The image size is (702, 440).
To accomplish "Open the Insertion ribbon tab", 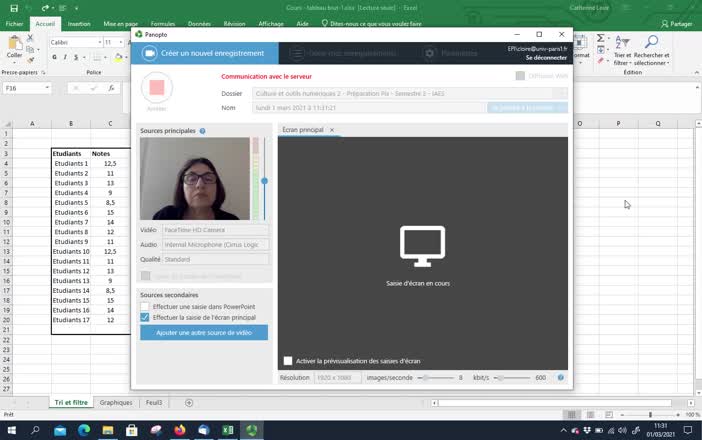I will [79, 23].
